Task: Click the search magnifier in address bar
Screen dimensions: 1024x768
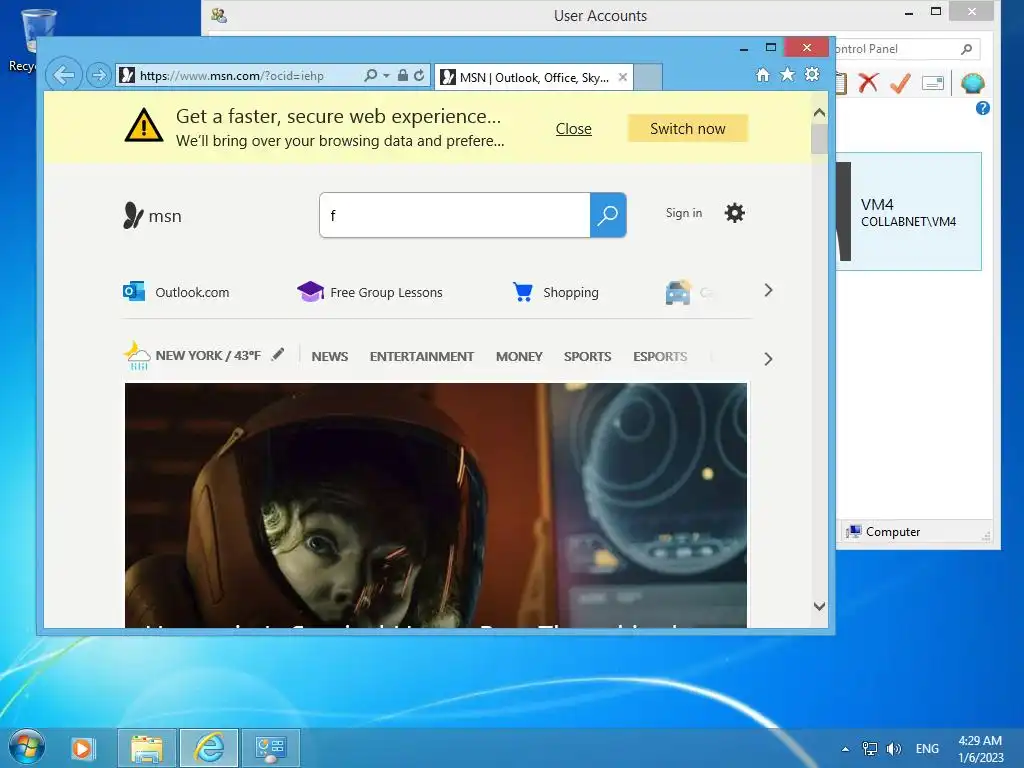Action: click(x=370, y=76)
